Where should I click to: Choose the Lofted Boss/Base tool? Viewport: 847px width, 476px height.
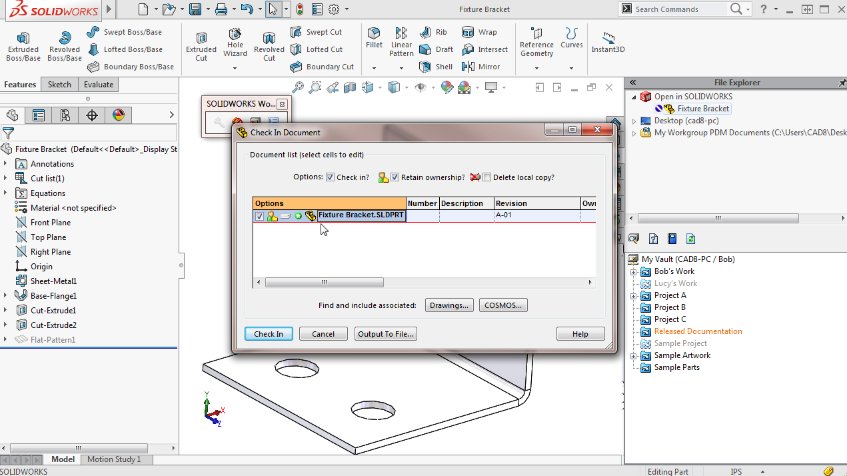(x=125, y=49)
